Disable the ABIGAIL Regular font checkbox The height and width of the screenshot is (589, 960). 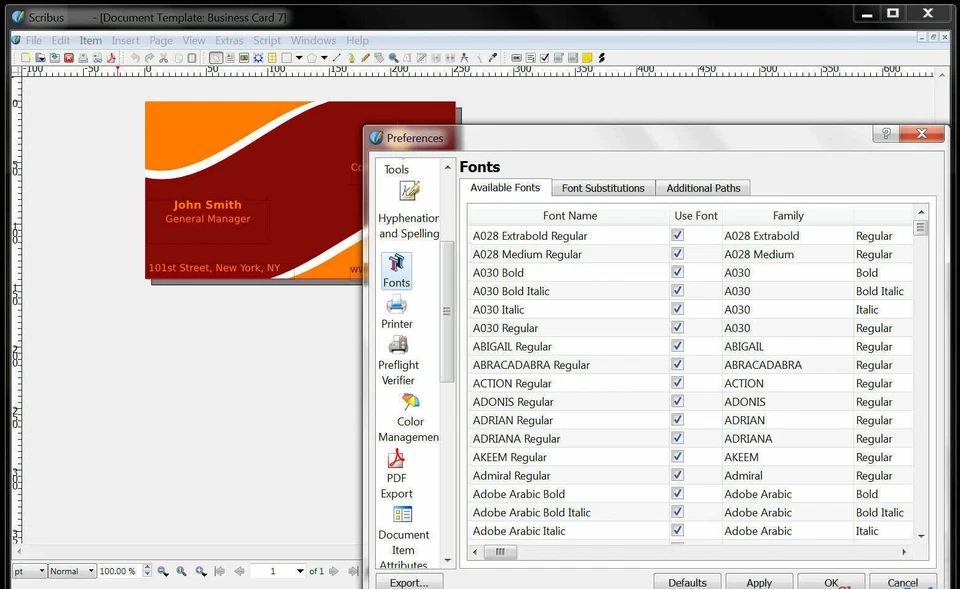[x=677, y=346]
